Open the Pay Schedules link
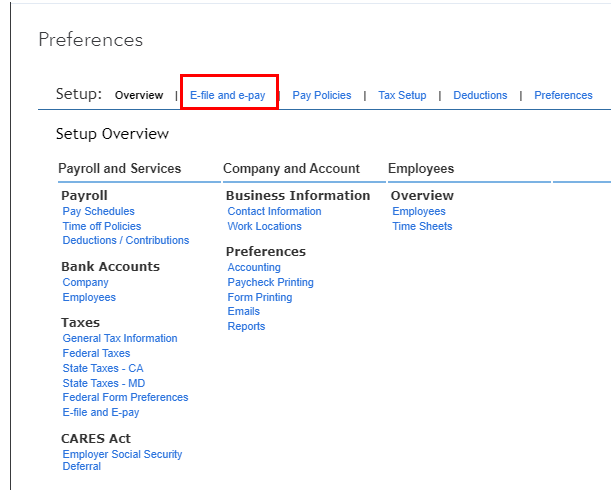This screenshot has height=494, width=611. tap(98, 212)
